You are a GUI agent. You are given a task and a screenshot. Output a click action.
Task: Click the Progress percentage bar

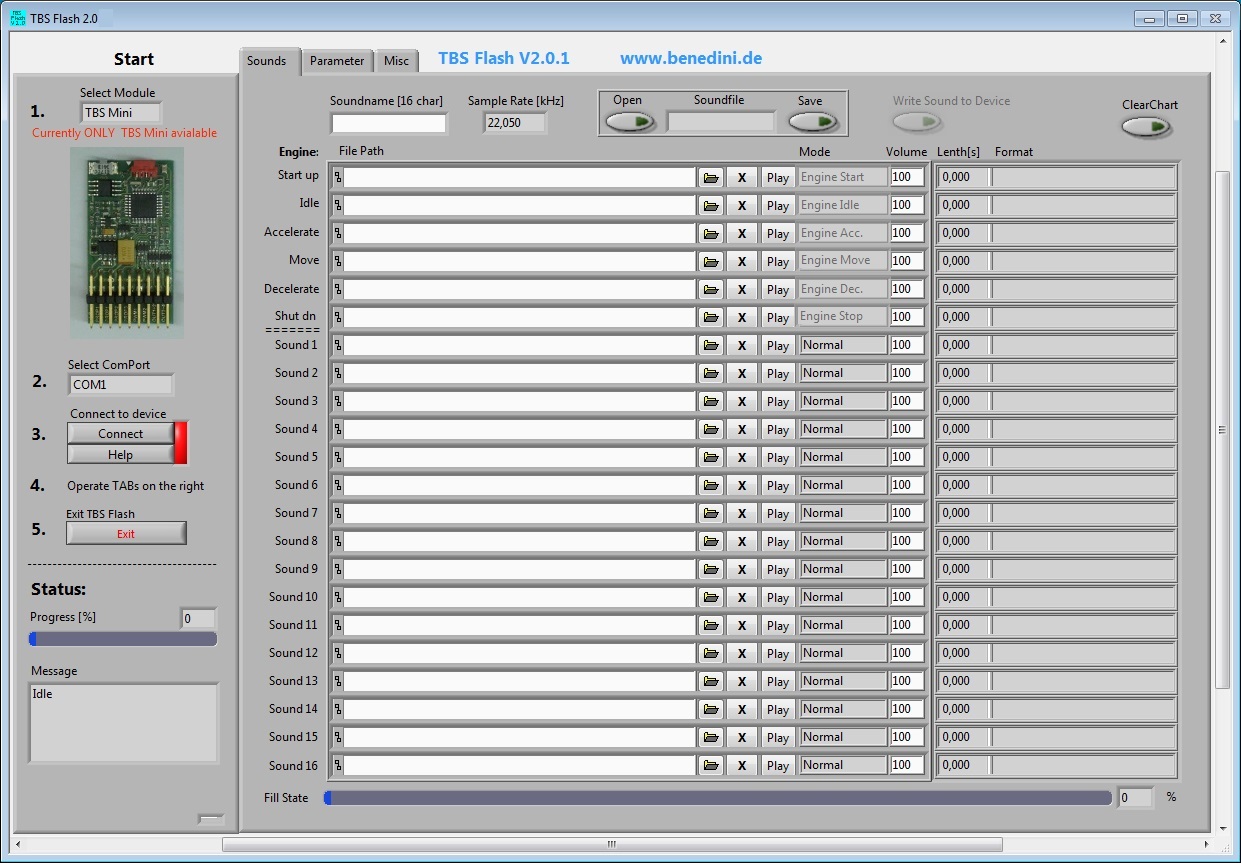pos(123,639)
